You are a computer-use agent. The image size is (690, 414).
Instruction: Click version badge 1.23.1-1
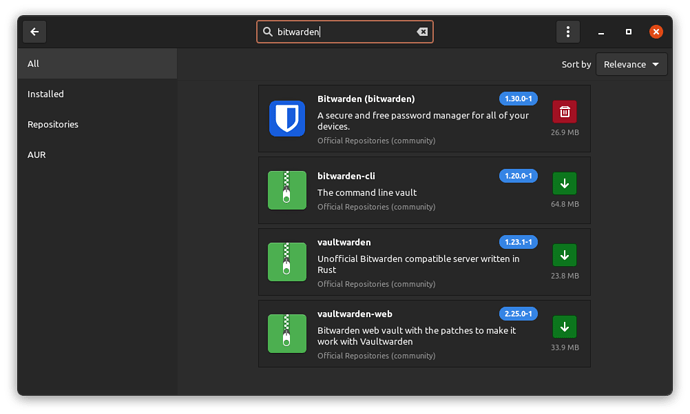point(518,242)
